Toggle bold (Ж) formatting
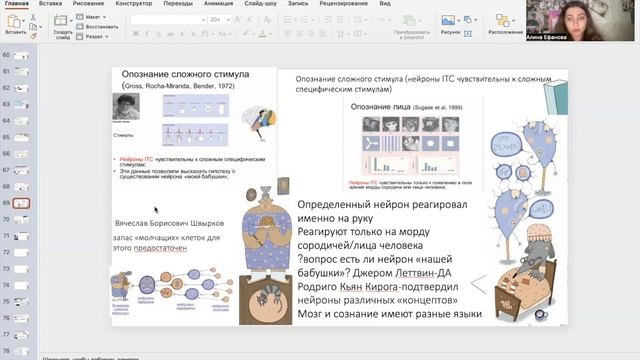 136,34
